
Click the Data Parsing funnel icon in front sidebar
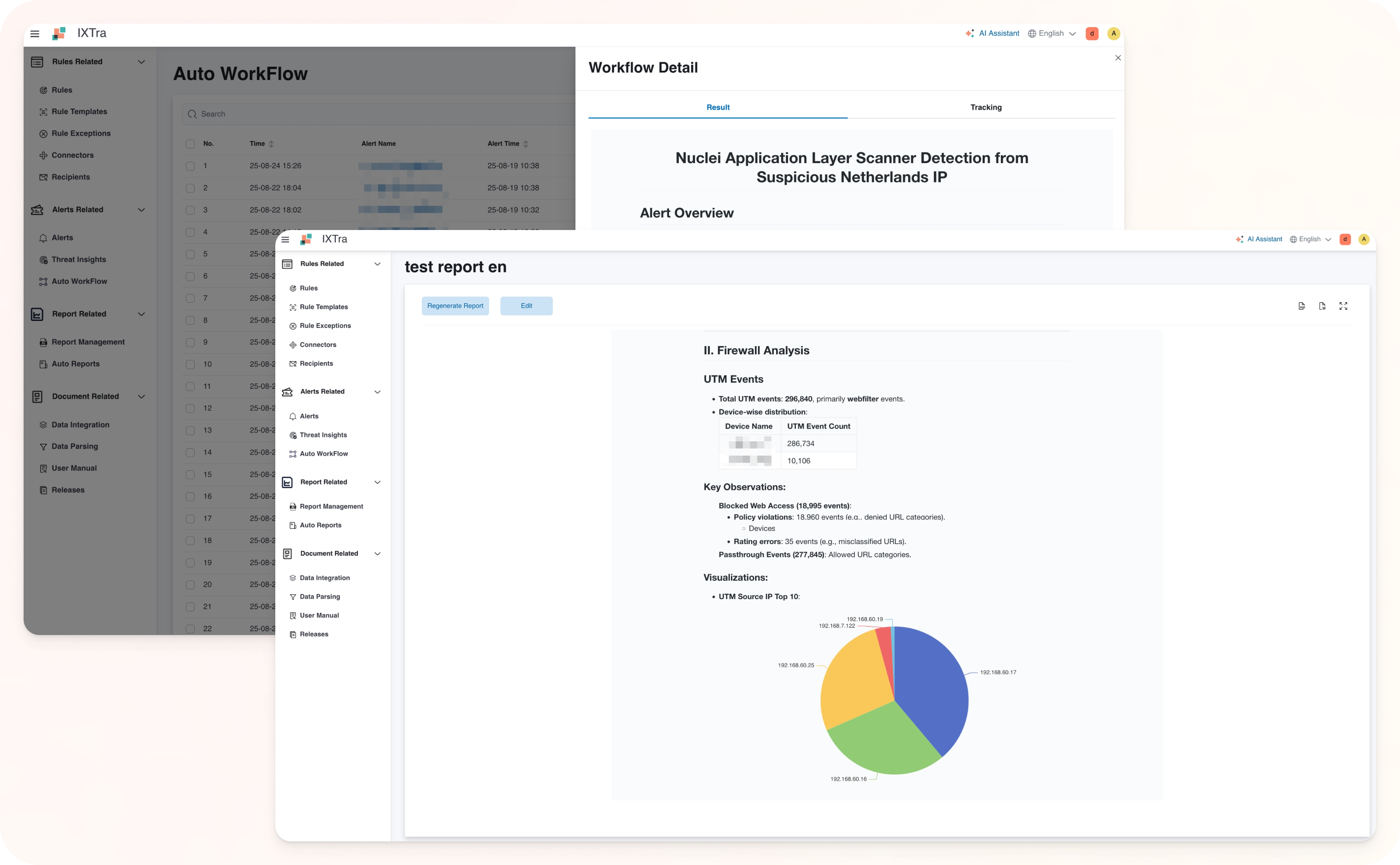click(x=293, y=597)
